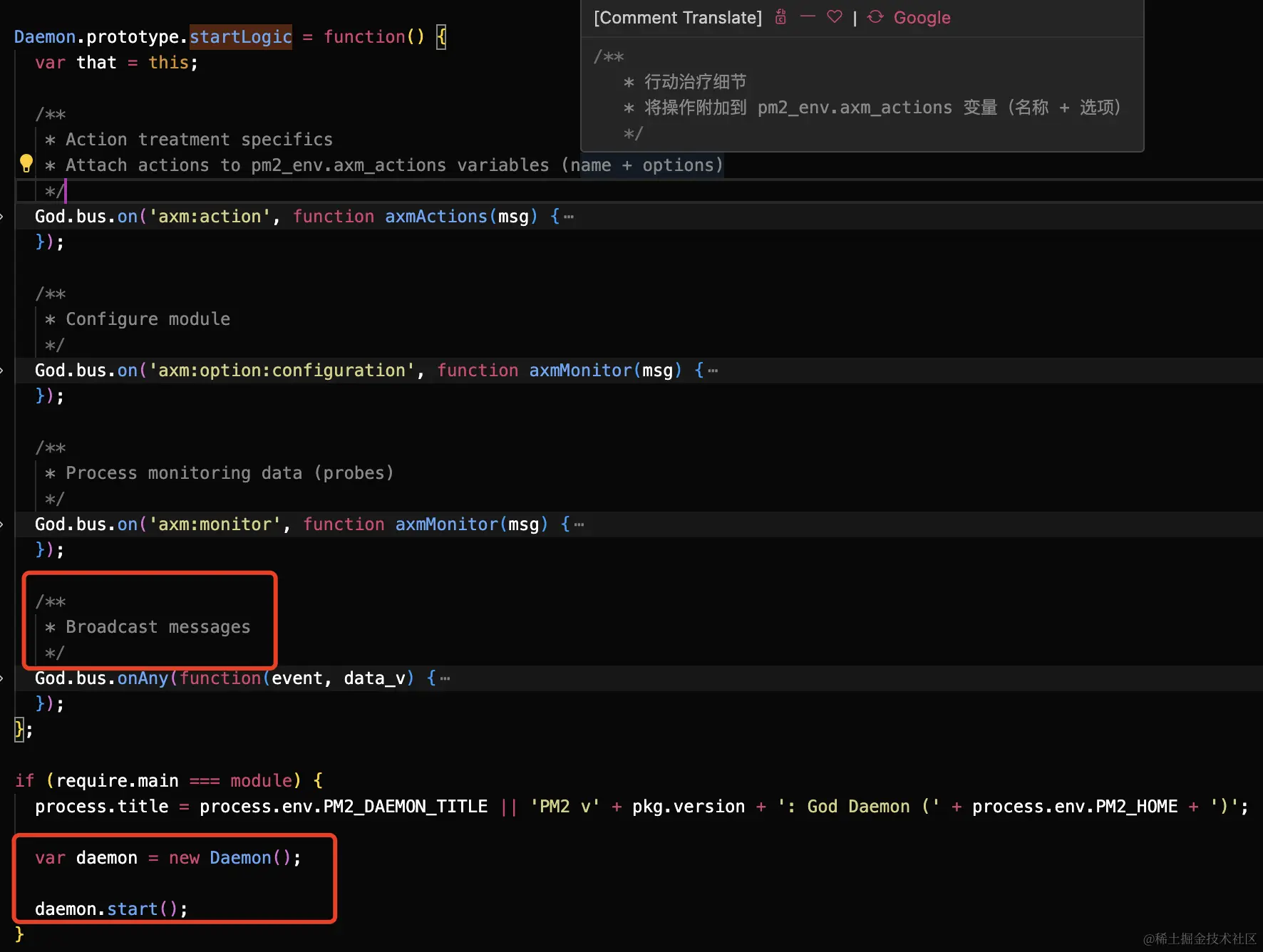Open the Google translation source link

point(922,18)
